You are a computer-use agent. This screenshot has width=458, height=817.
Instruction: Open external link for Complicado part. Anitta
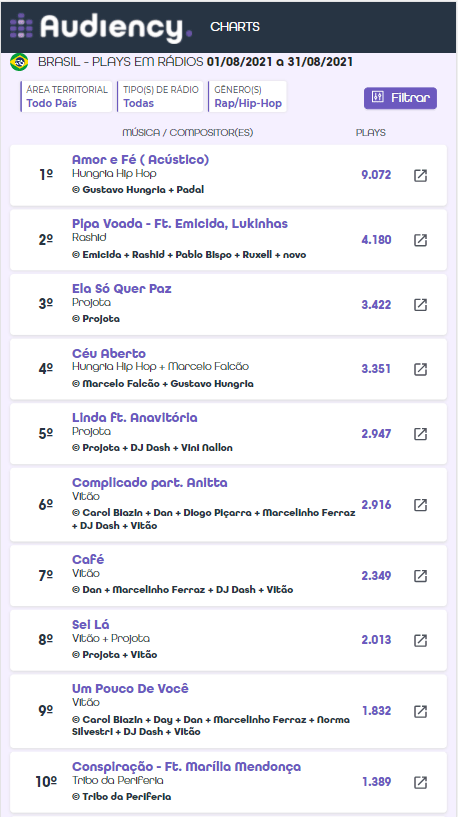tap(420, 505)
